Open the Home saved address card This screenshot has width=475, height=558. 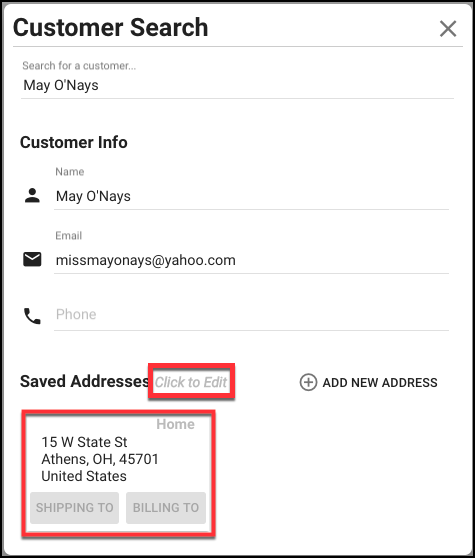click(x=118, y=473)
